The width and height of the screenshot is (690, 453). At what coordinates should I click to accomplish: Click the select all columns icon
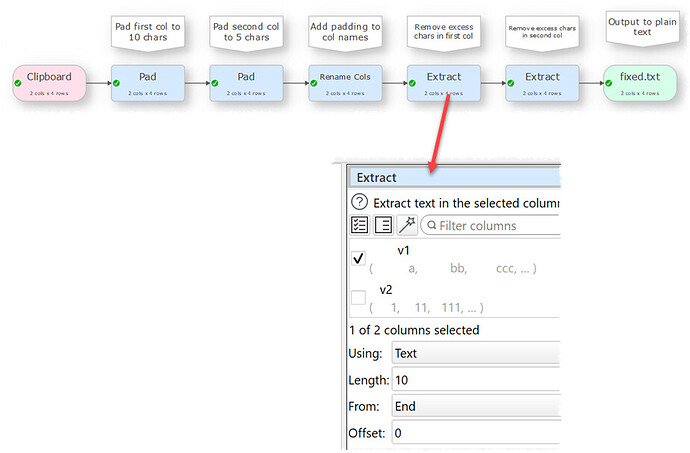click(x=360, y=225)
